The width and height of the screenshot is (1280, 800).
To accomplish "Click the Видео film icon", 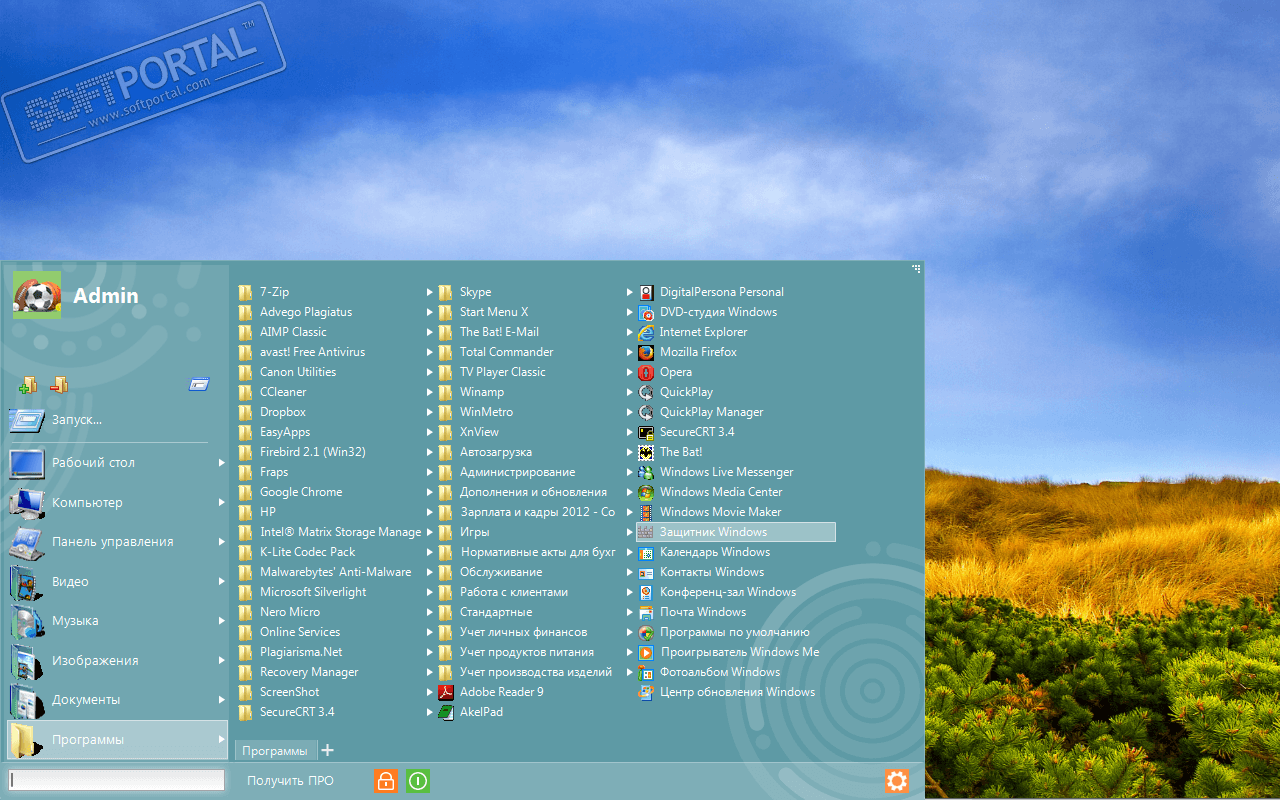I will click(x=27, y=581).
